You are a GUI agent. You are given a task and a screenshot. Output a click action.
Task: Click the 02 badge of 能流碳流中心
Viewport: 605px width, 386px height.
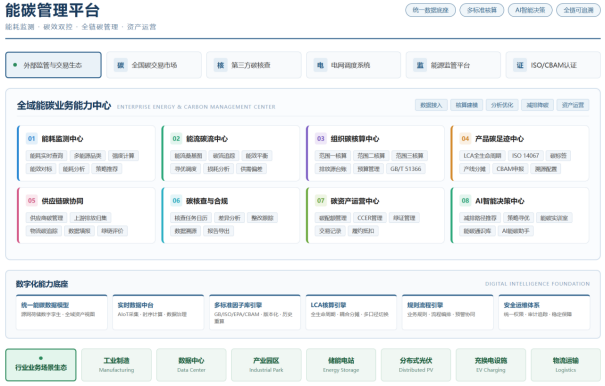[x=176, y=139]
